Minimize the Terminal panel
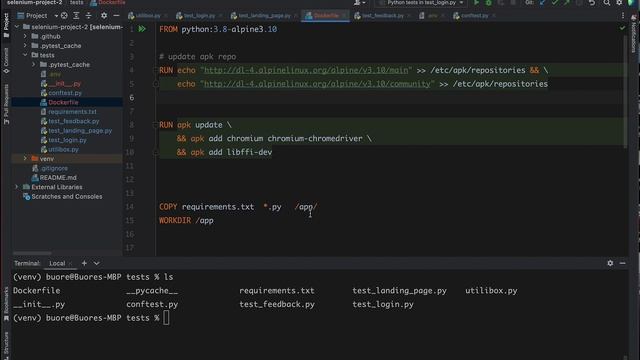 [x=622, y=263]
